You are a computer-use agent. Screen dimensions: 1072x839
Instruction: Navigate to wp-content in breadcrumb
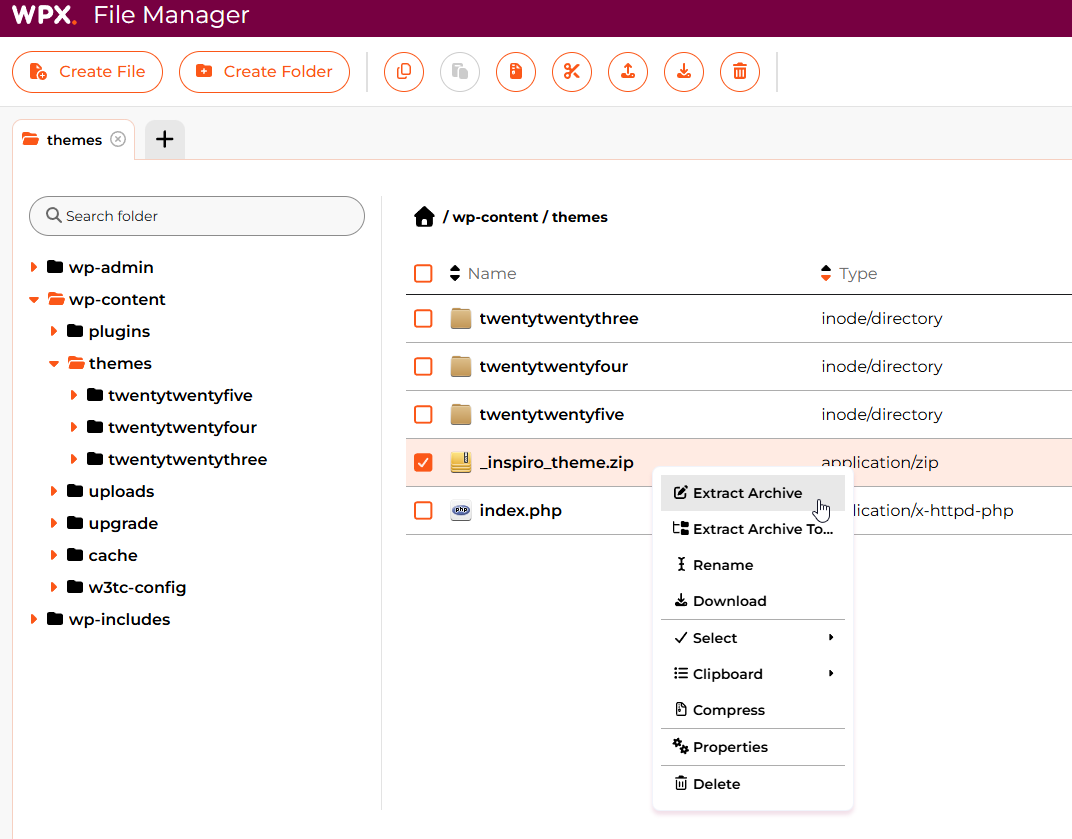[496, 217]
